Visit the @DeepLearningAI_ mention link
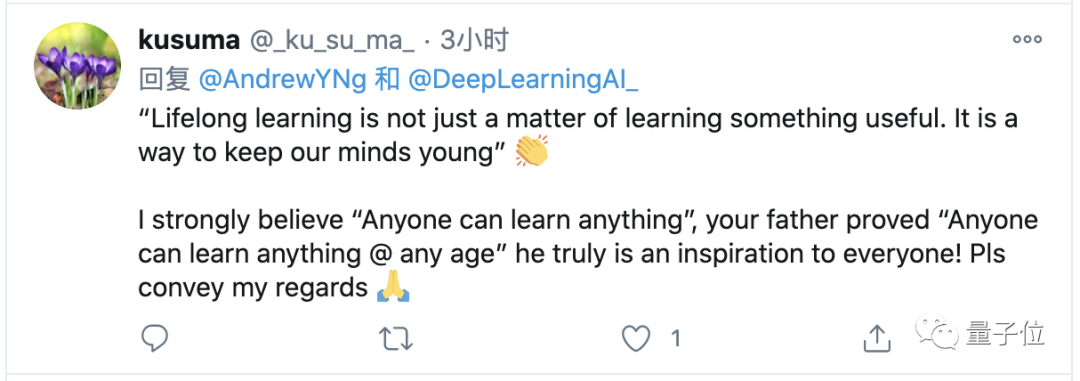The width and height of the screenshot is (1080, 381). point(523,81)
